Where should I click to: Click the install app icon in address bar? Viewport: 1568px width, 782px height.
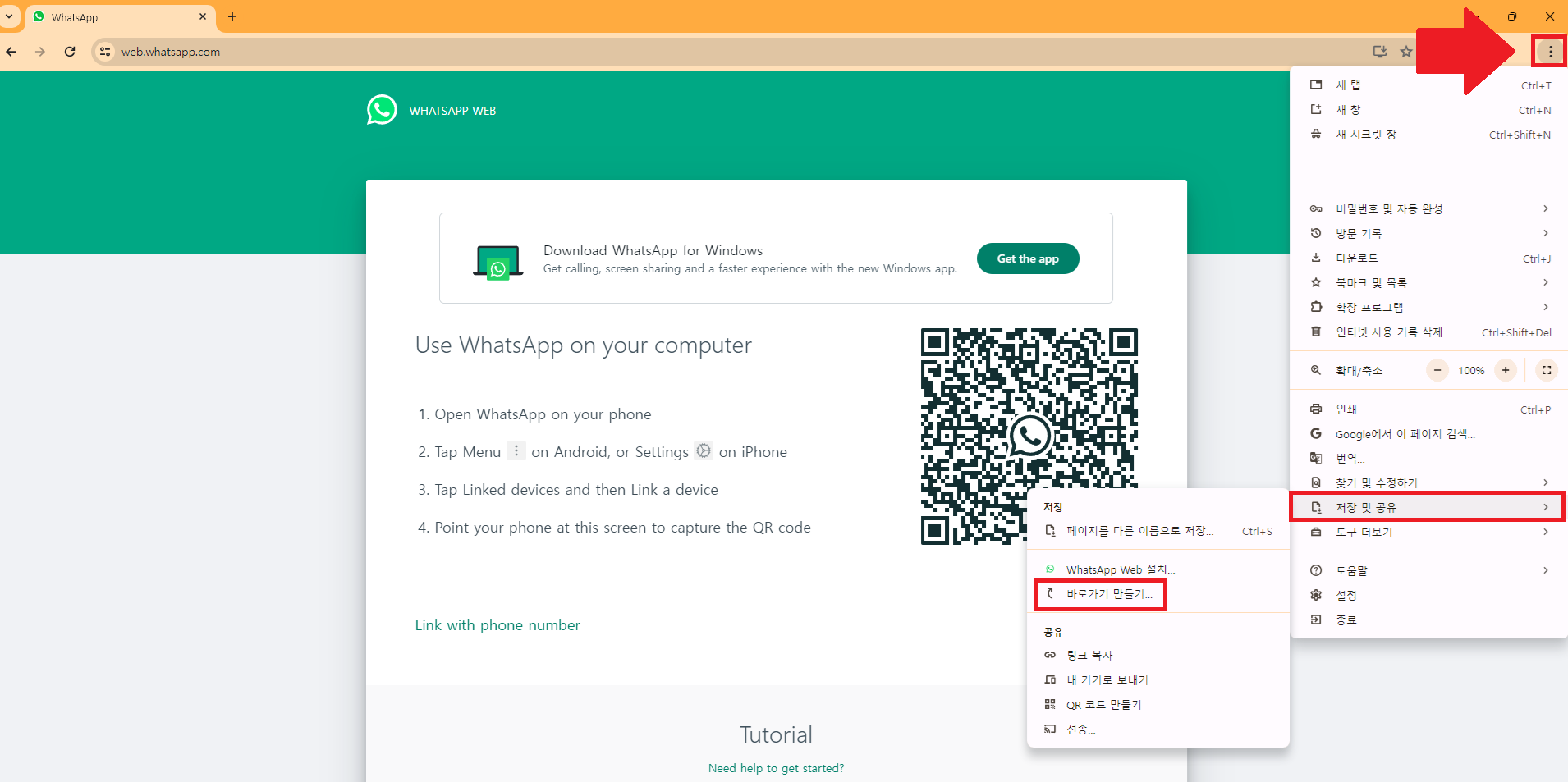pos(1380,52)
